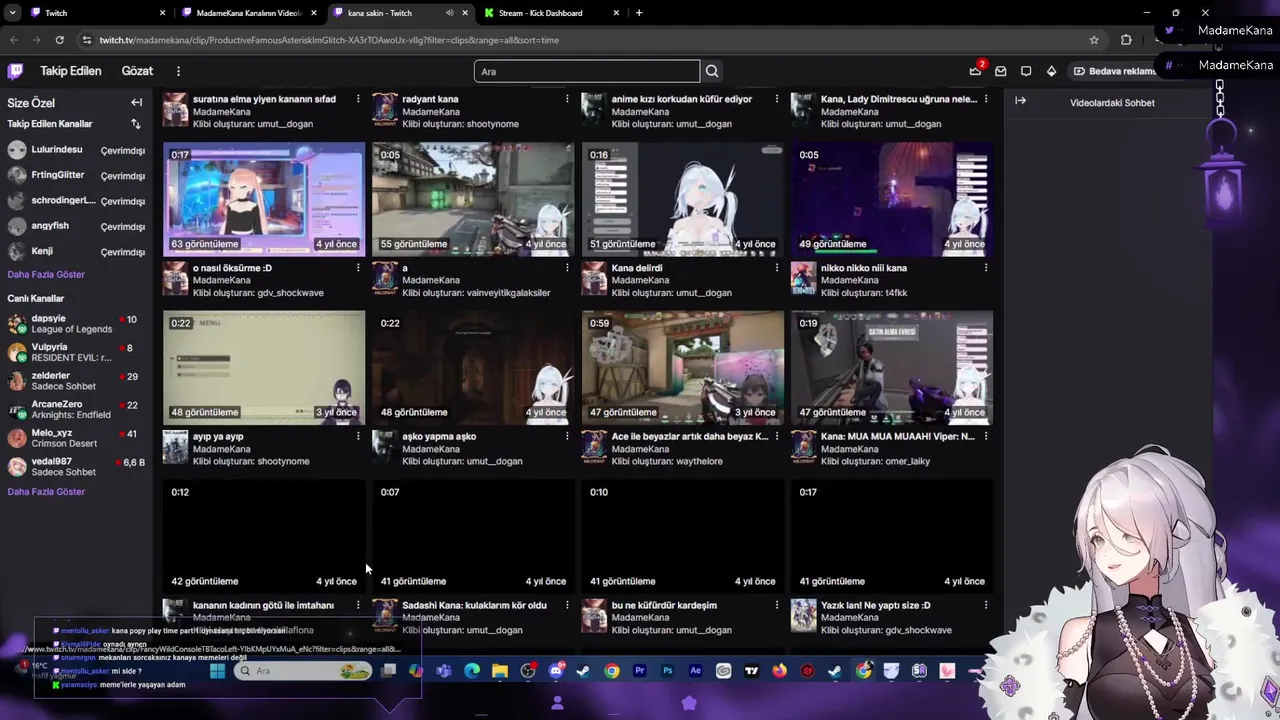1280x720 pixels.
Task: Open the whispers chat bubble icon
Action: 1026,71
